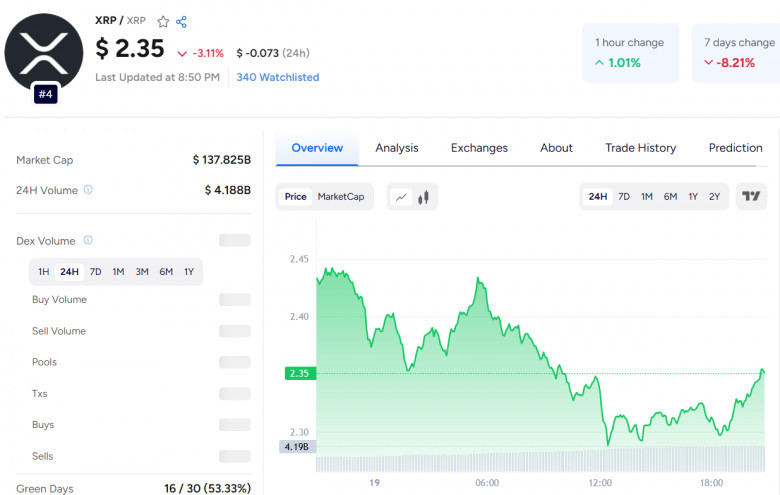Click the #4 rank badge
The width and height of the screenshot is (780, 495).
(x=46, y=94)
